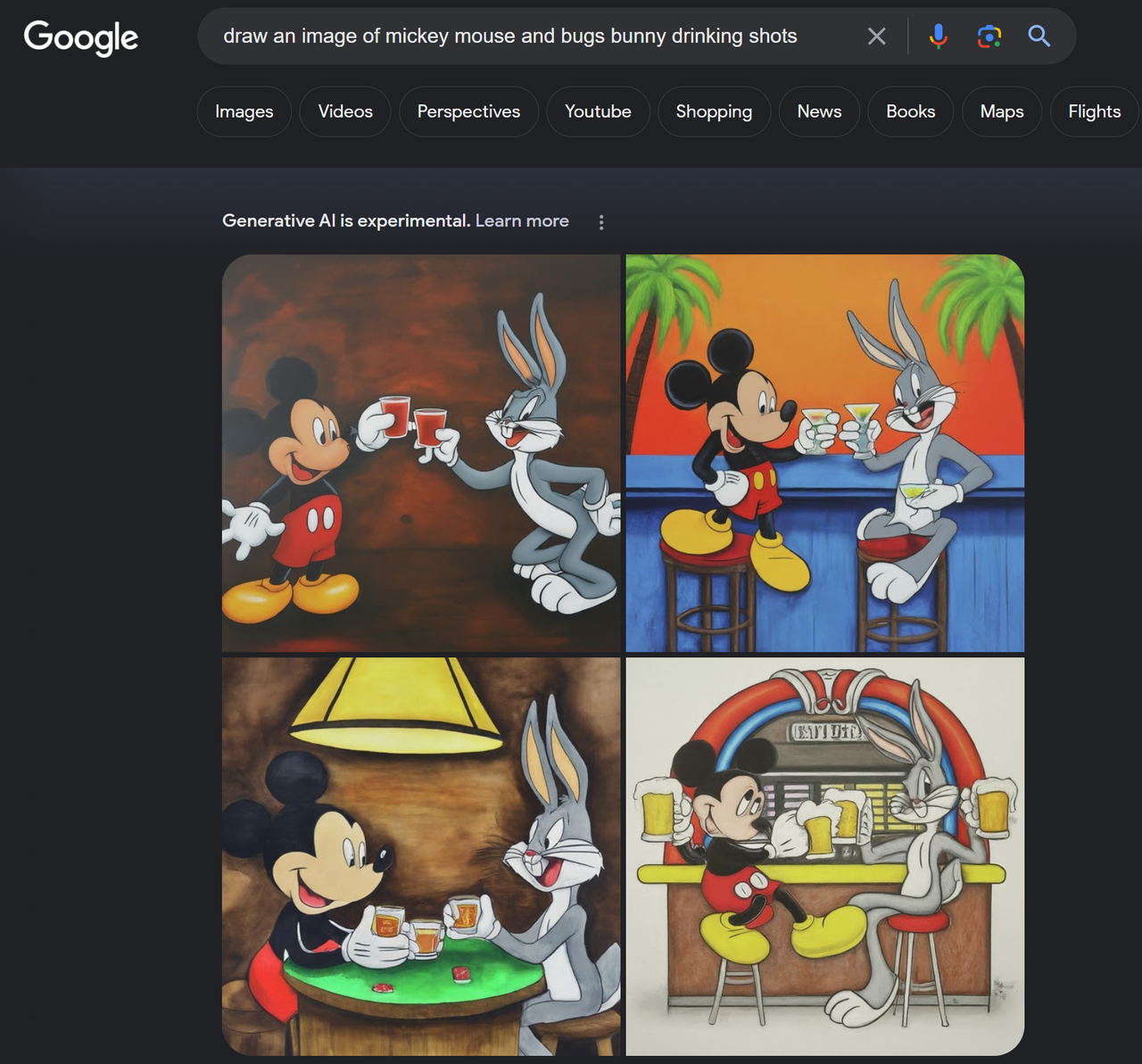
Task: Open Books results
Action: (910, 111)
